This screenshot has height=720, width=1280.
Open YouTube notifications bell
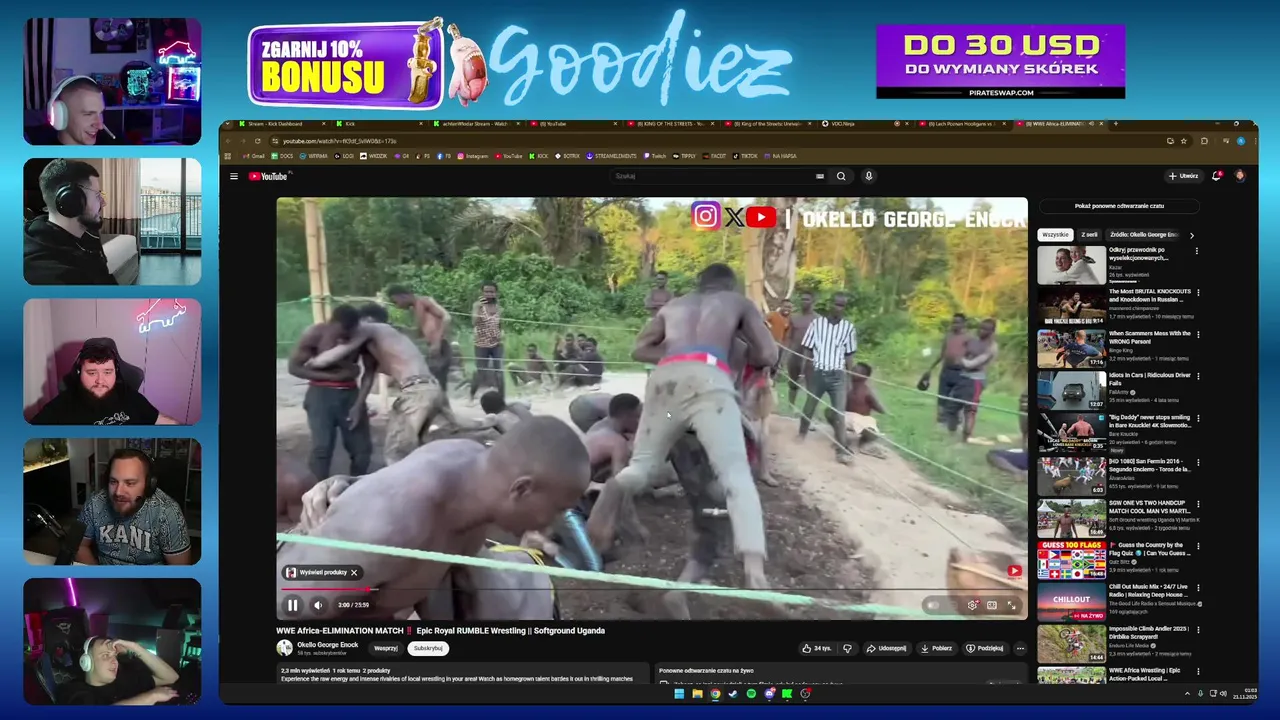[1216, 176]
